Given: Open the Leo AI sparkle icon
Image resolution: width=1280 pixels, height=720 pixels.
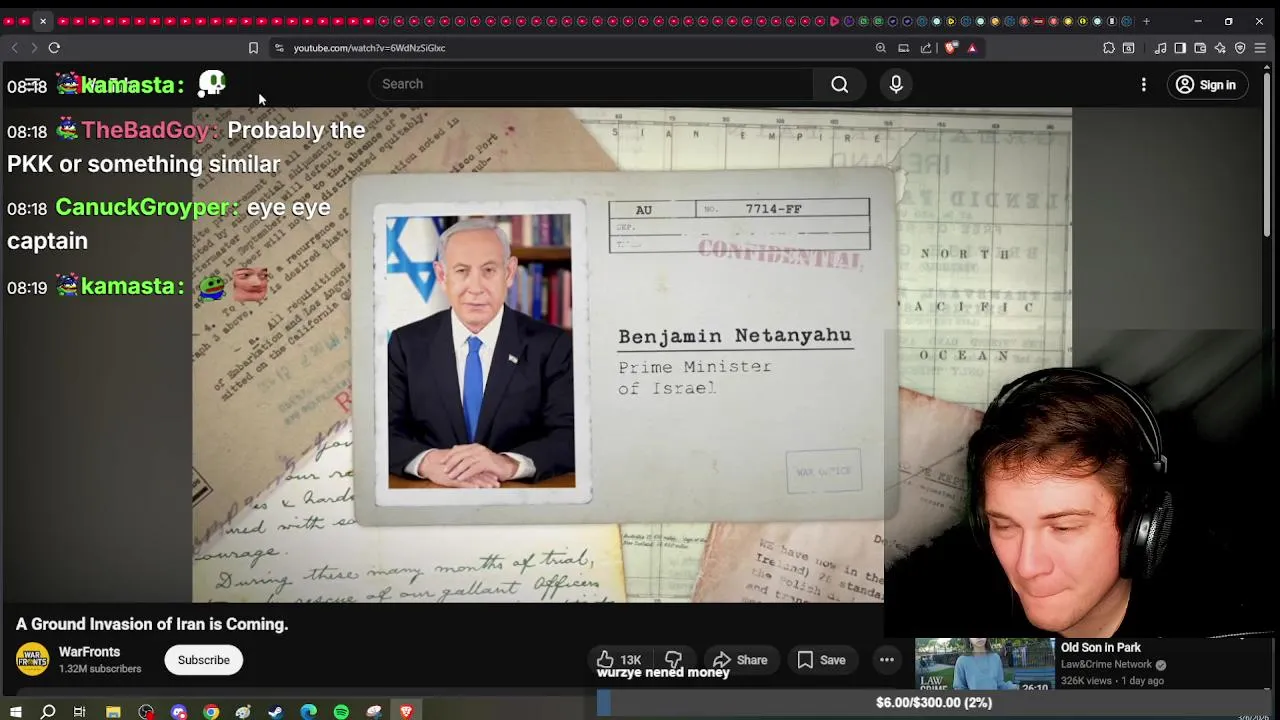Looking at the screenshot, I should tap(1220, 47).
